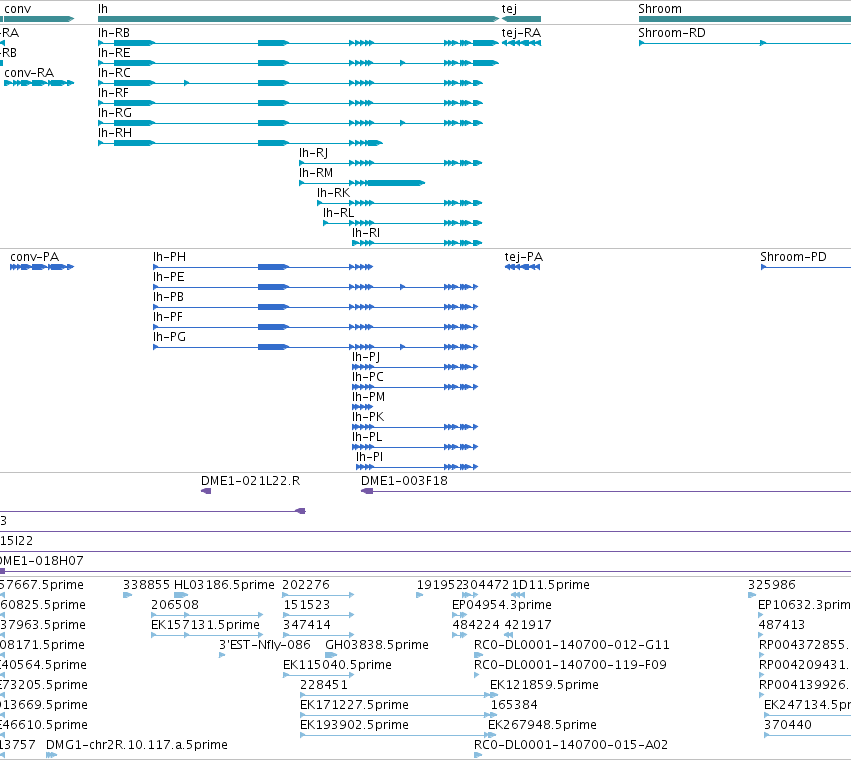Select the conv-PA protein label
Screen dimensions: 851x760
(34, 257)
